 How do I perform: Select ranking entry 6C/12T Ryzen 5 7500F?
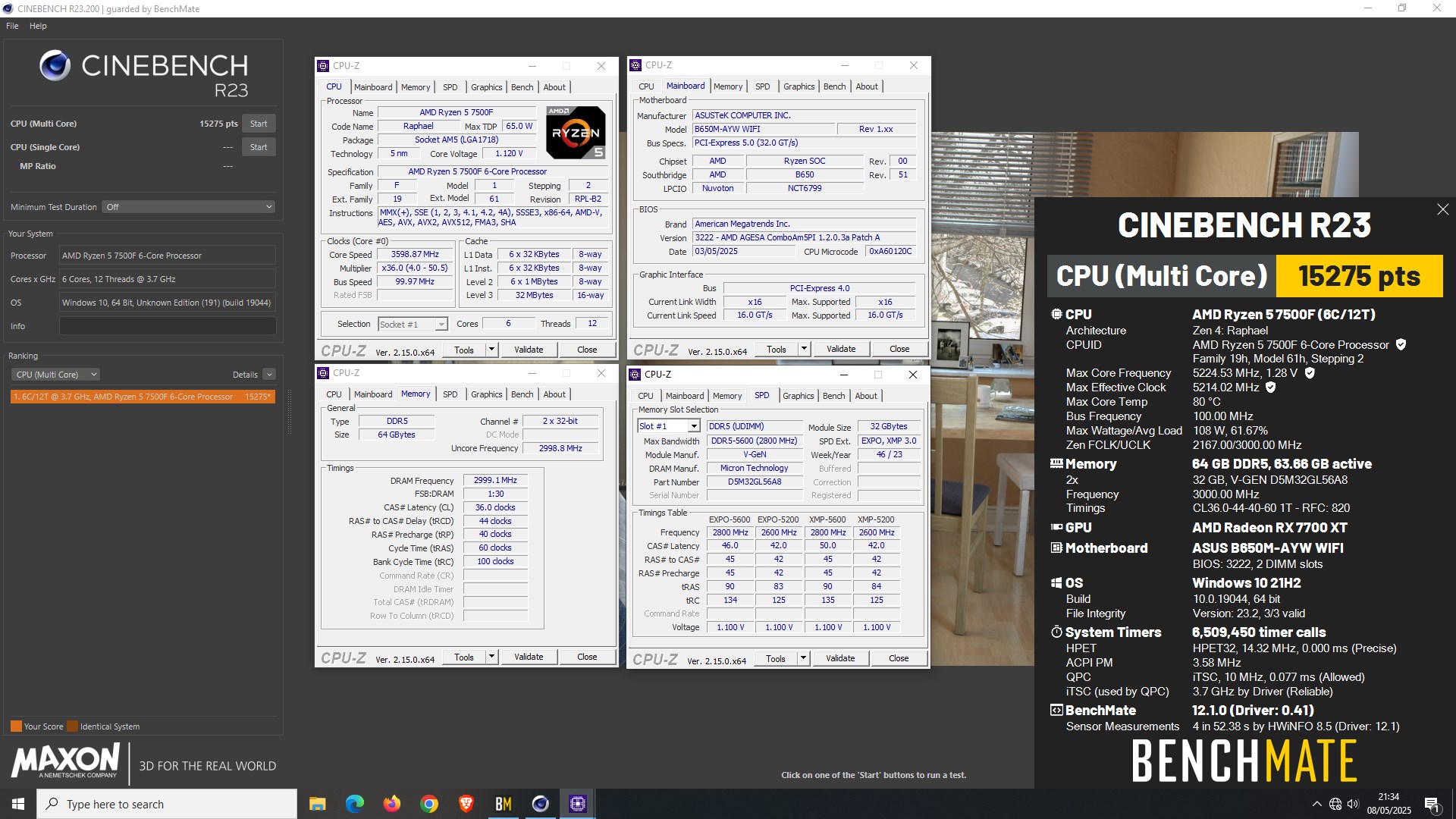point(143,397)
